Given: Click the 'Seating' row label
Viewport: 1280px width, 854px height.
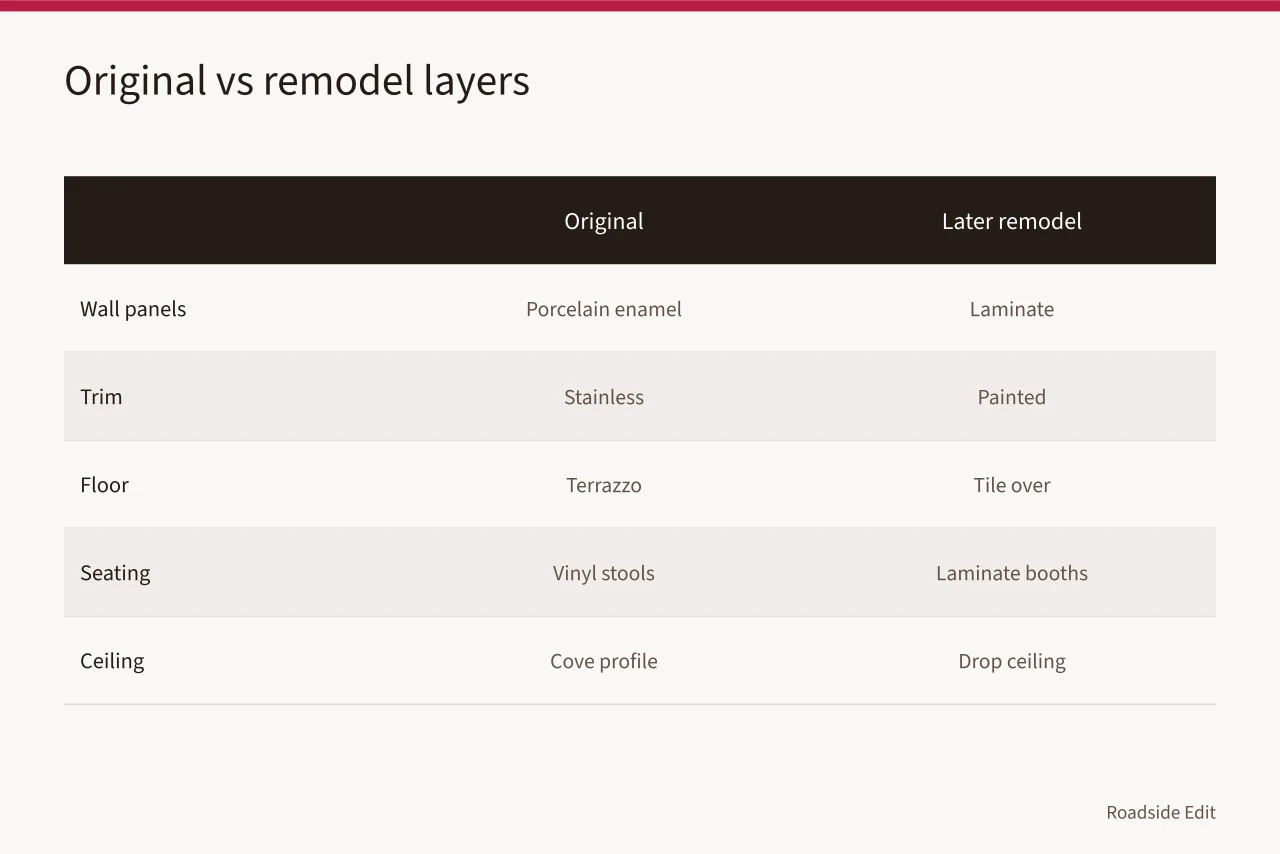Looking at the screenshot, I should 115,573.
